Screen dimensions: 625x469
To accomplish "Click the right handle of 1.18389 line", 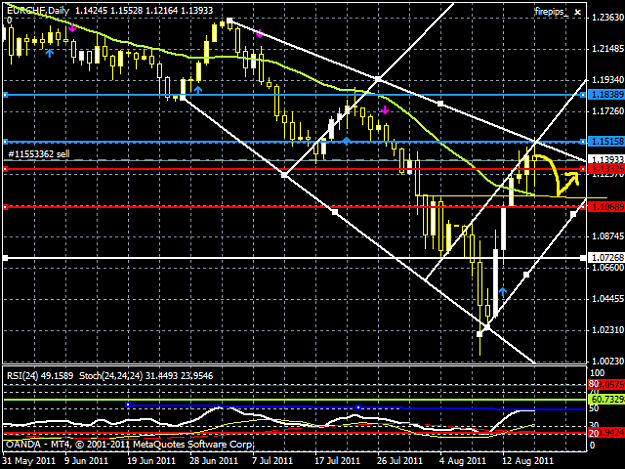I will tap(583, 95).
